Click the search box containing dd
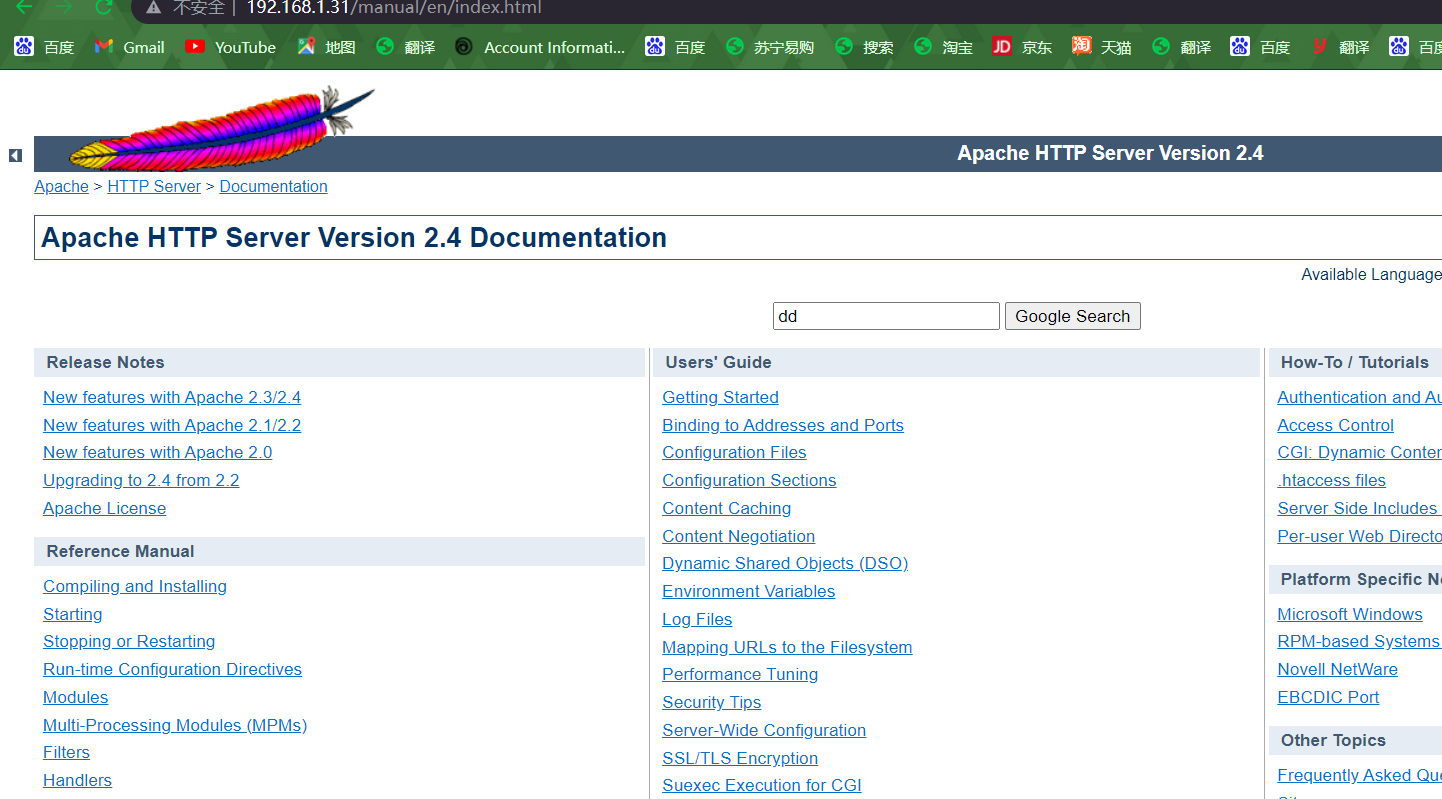Viewport: 1442px width, 799px height. coord(886,316)
